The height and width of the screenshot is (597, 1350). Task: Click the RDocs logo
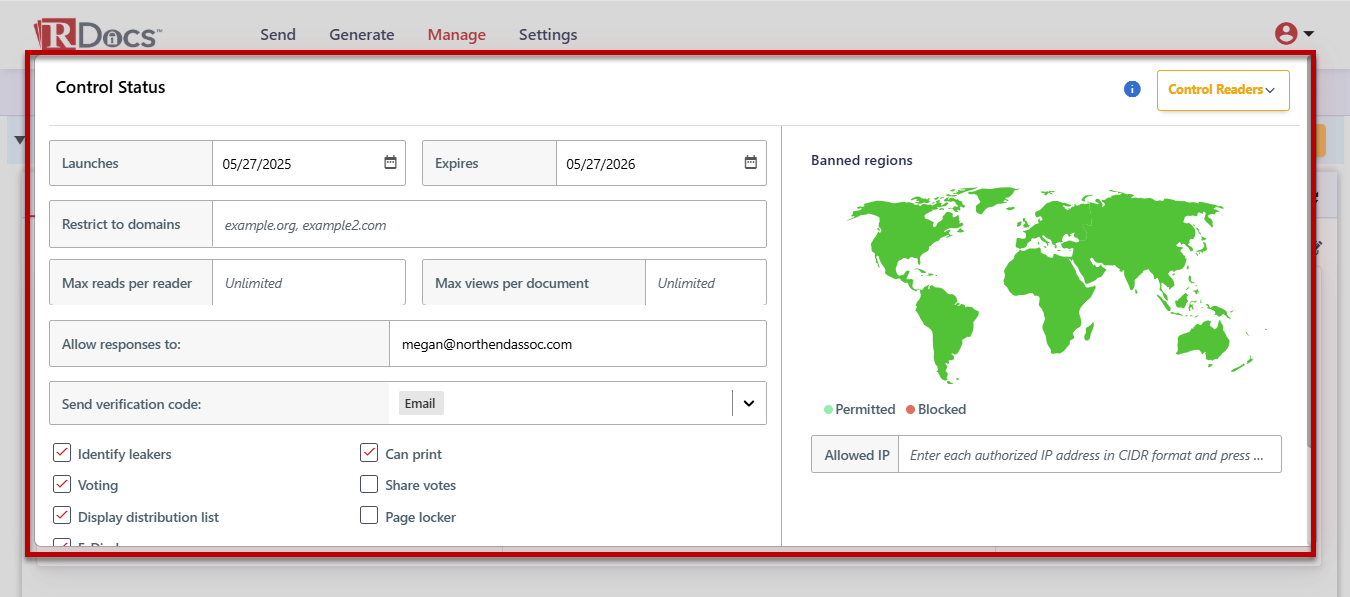tap(97, 34)
